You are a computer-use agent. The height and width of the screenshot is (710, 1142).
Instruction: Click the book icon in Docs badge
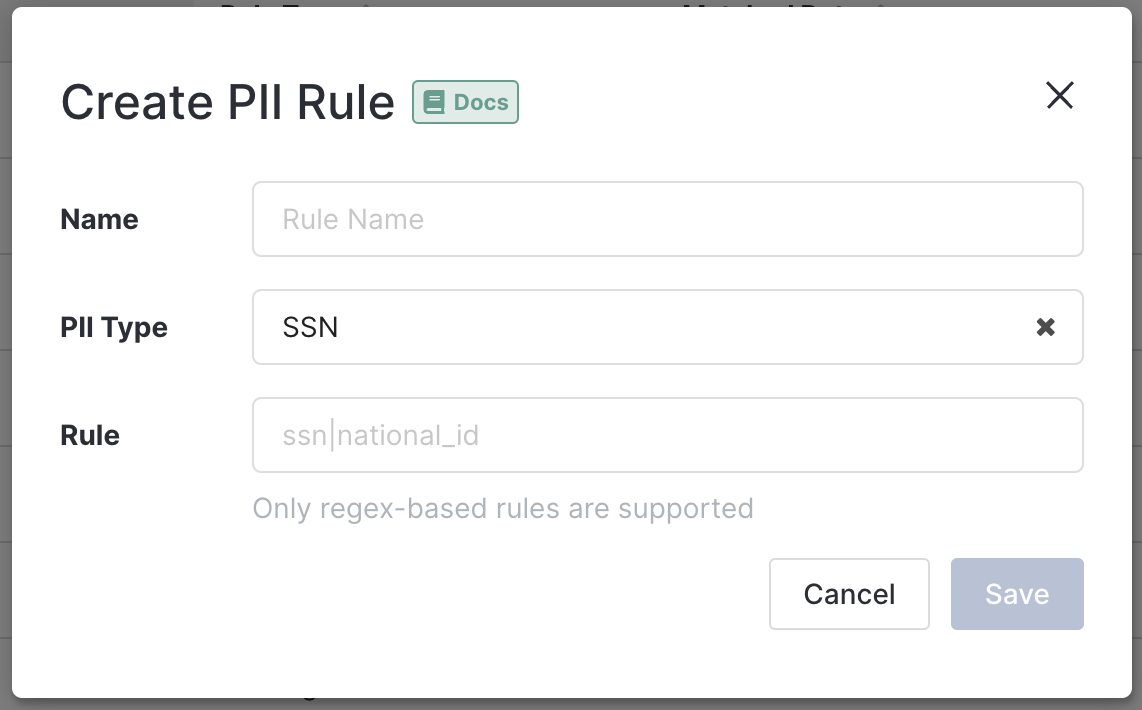[433, 102]
